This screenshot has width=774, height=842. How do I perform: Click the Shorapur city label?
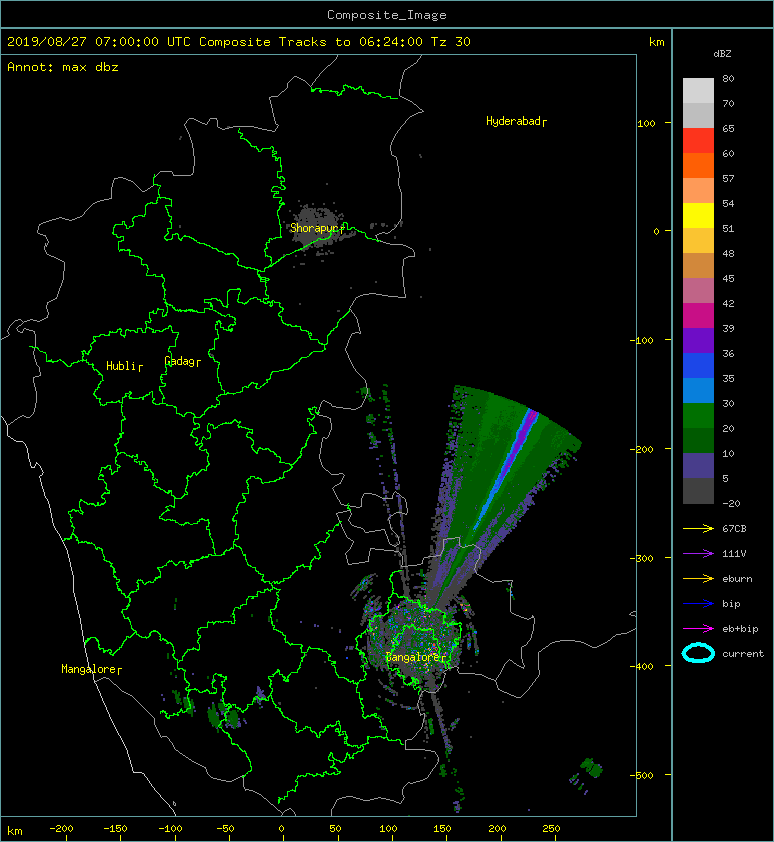[317, 228]
